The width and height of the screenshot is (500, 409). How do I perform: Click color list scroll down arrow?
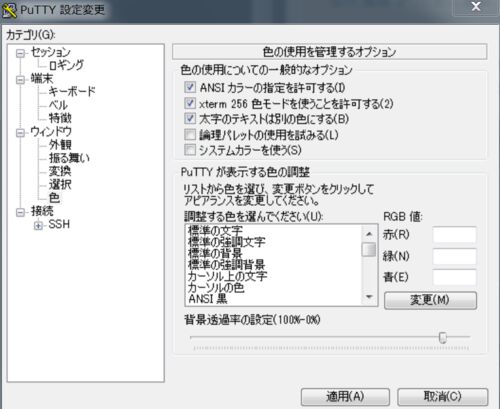pyautogui.click(x=369, y=297)
